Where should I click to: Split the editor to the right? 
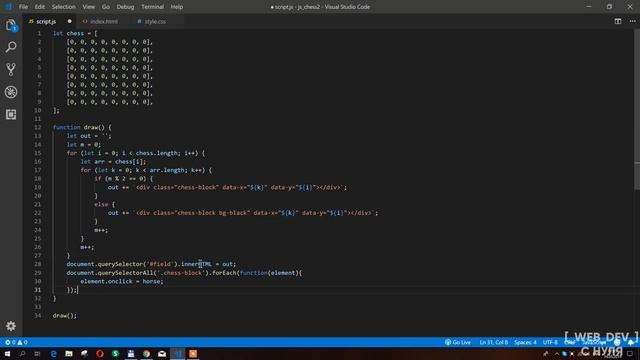point(618,21)
